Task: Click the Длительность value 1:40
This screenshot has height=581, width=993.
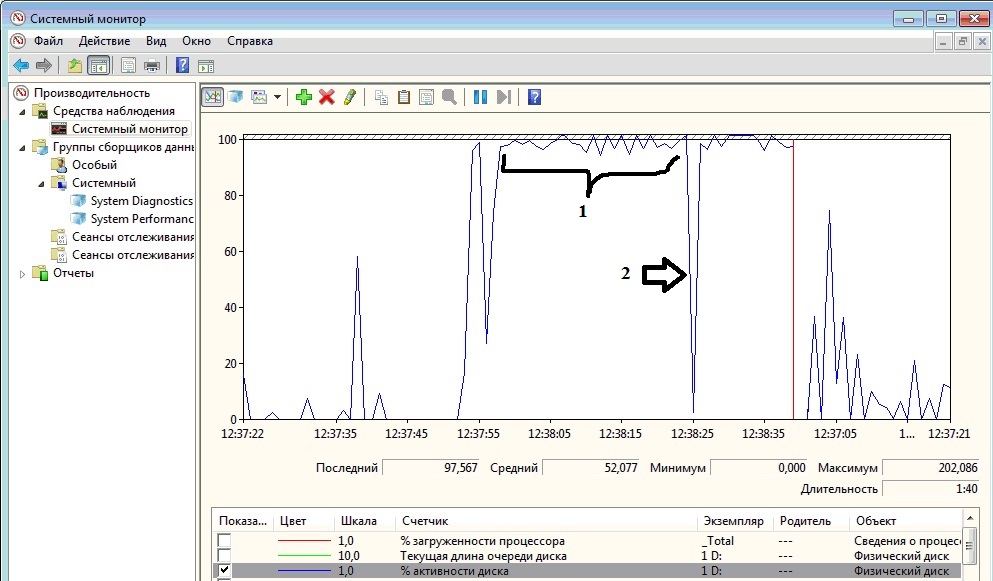Action: click(931, 488)
